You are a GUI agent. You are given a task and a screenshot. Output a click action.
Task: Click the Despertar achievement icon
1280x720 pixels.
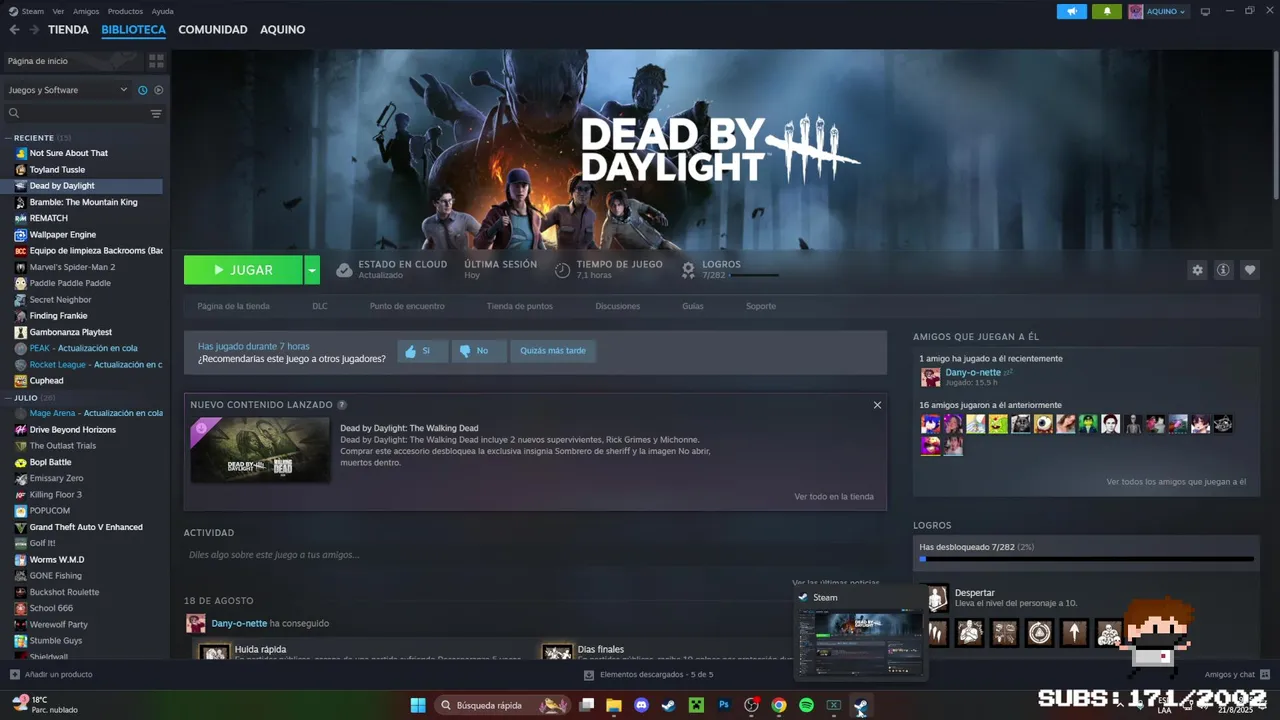tap(937, 598)
